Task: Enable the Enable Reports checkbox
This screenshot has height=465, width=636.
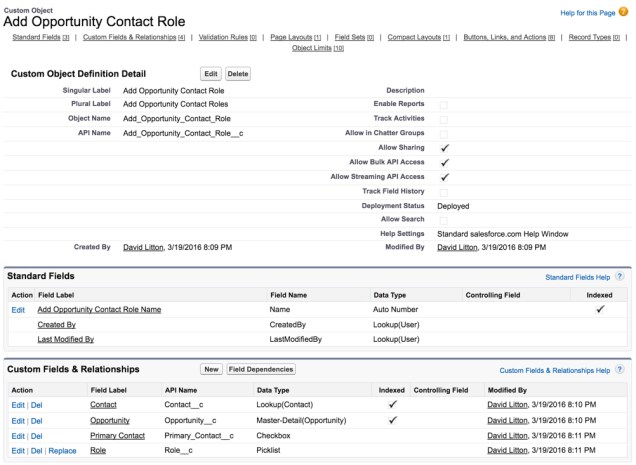Action: coord(444,104)
